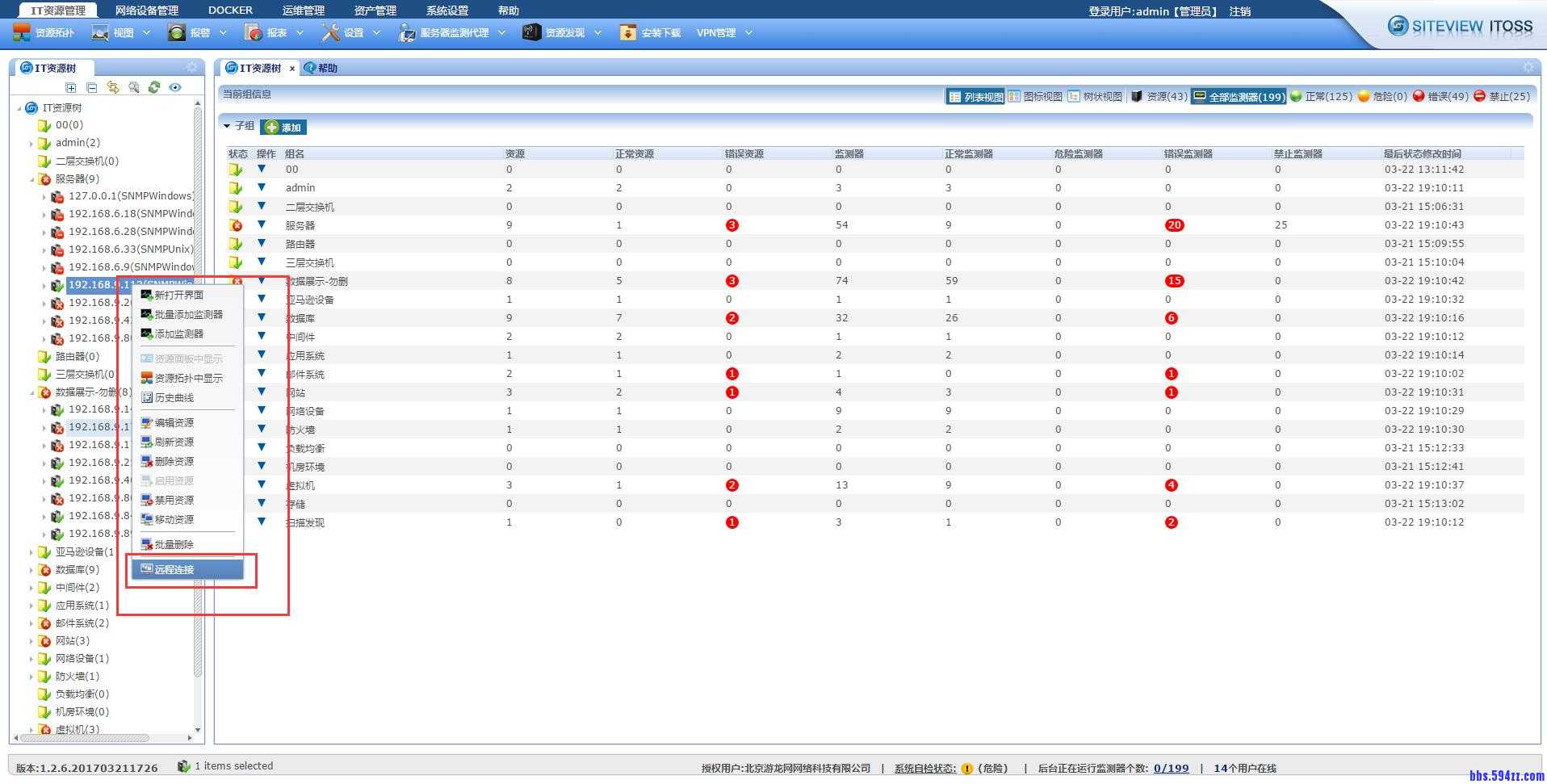This screenshot has height=784, width=1547.
Task: Open the 服务器监测代理 dropdown arrow
Action: (502, 33)
